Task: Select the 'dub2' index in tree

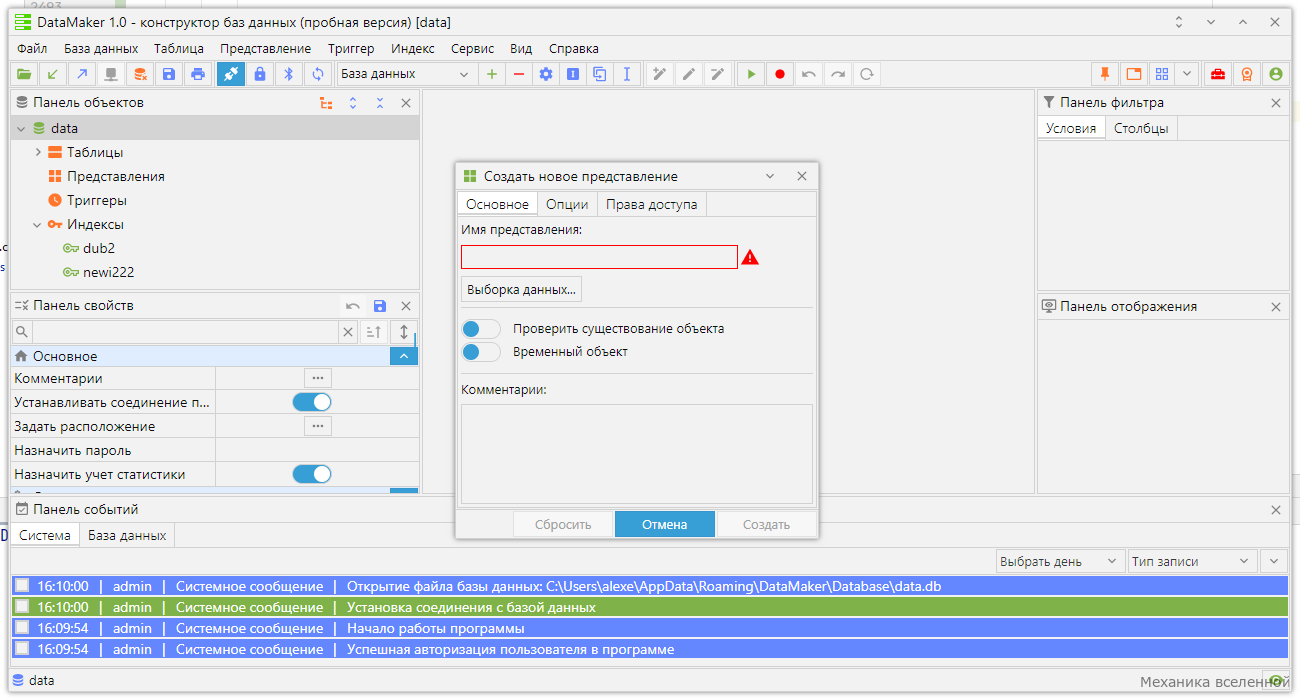Action: click(x=99, y=248)
